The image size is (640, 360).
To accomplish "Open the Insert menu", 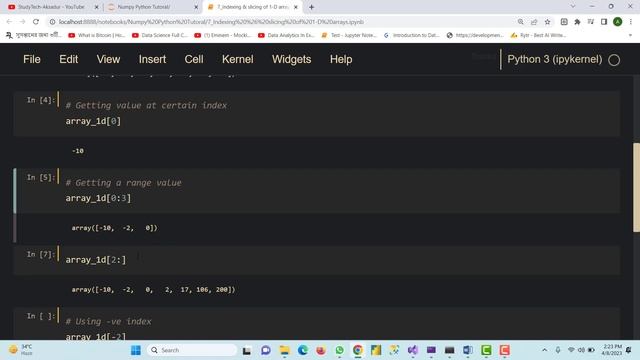I will (152, 59).
